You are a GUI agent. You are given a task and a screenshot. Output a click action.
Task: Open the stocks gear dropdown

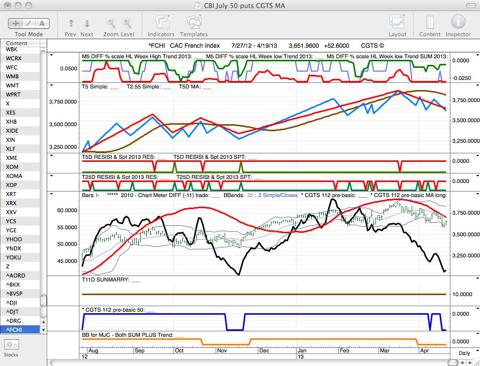(12, 344)
